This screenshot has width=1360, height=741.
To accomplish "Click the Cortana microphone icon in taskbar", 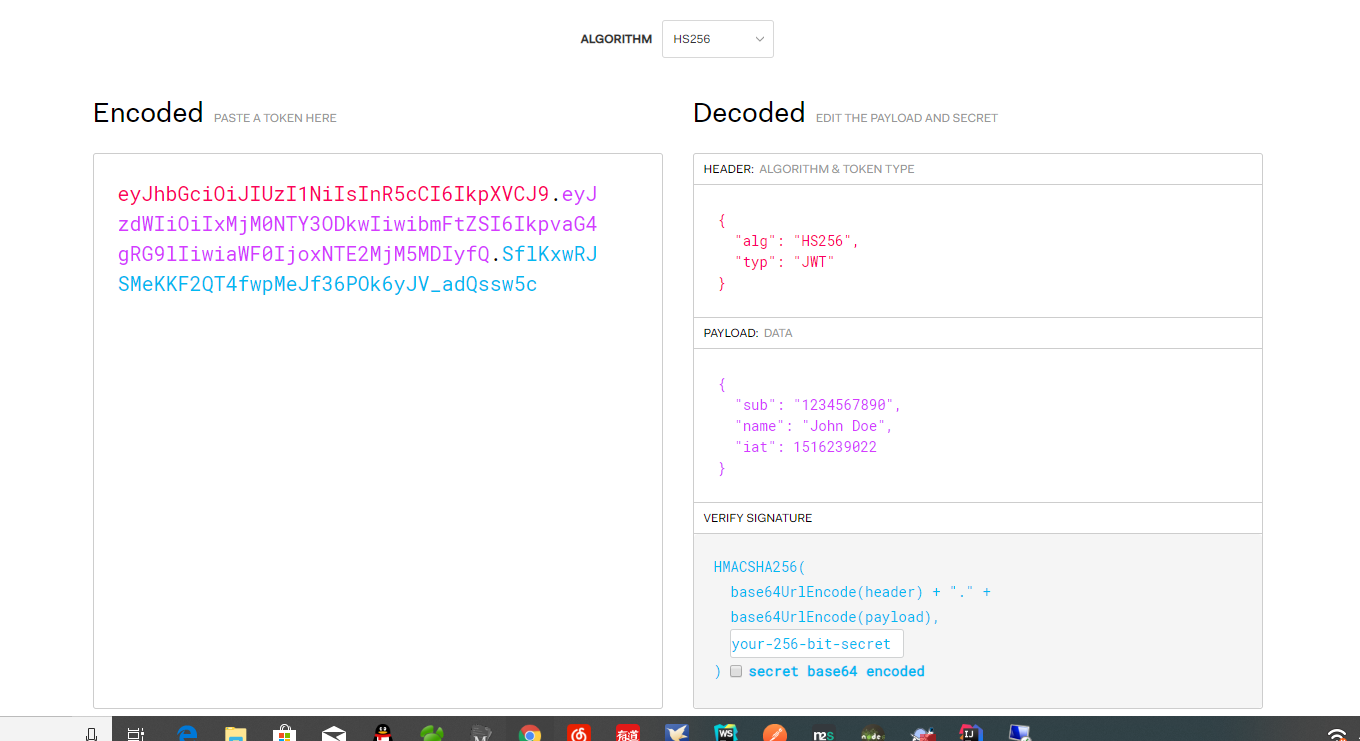I will pyautogui.click(x=91, y=733).
